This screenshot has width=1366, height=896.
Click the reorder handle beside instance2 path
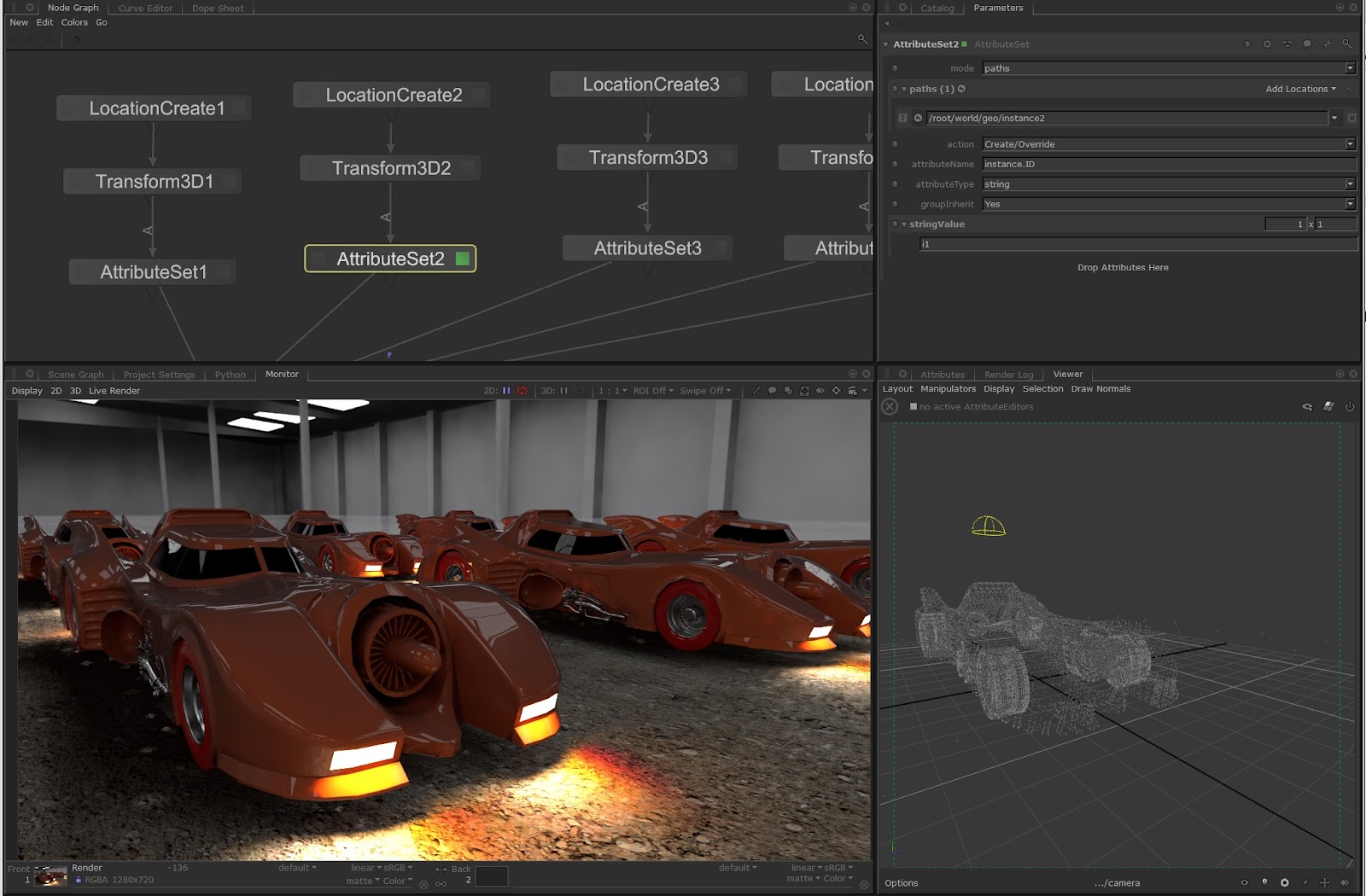click(x=902, y=118)
